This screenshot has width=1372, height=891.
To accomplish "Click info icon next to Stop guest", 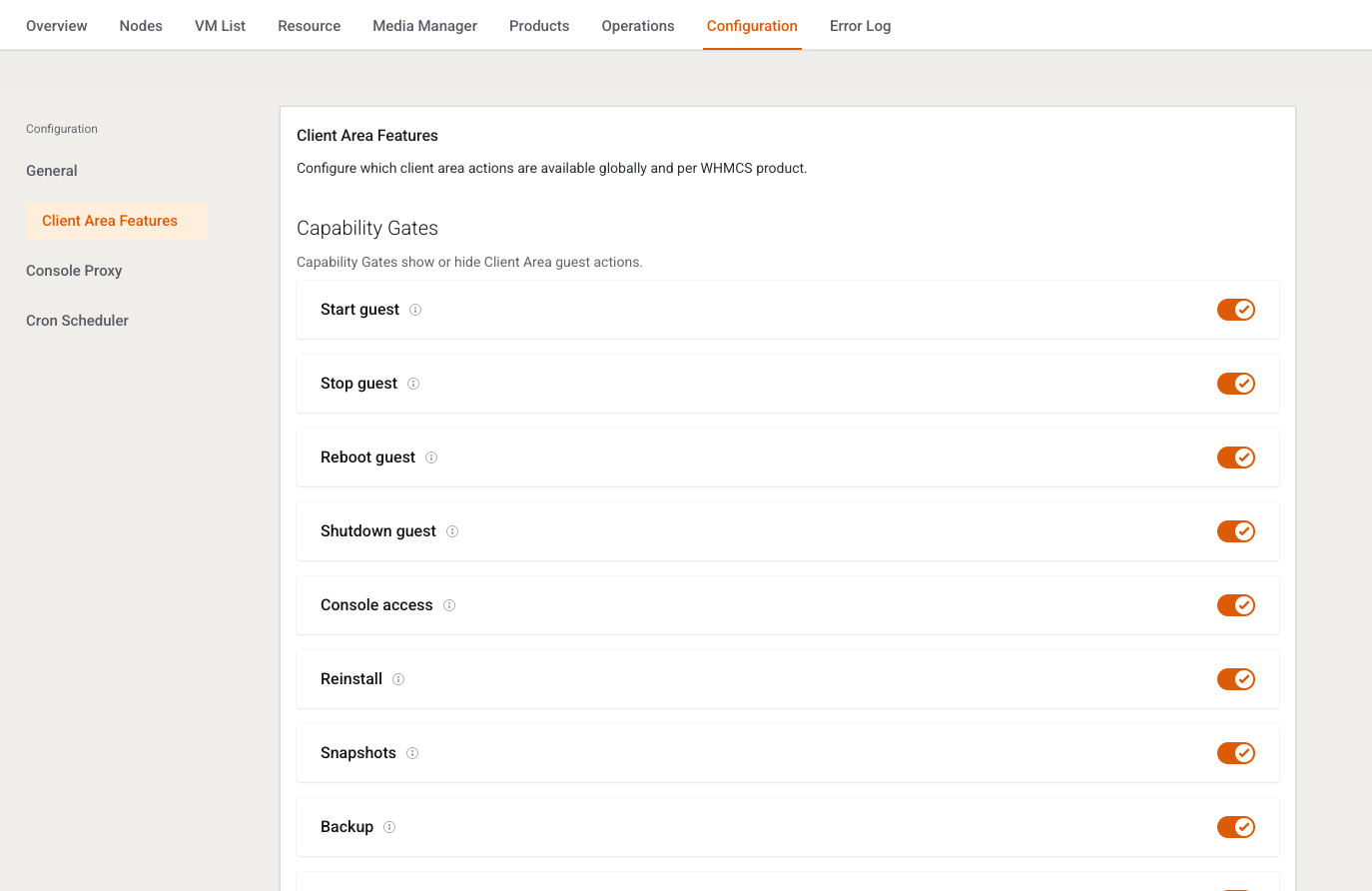I will coord(413,384).
